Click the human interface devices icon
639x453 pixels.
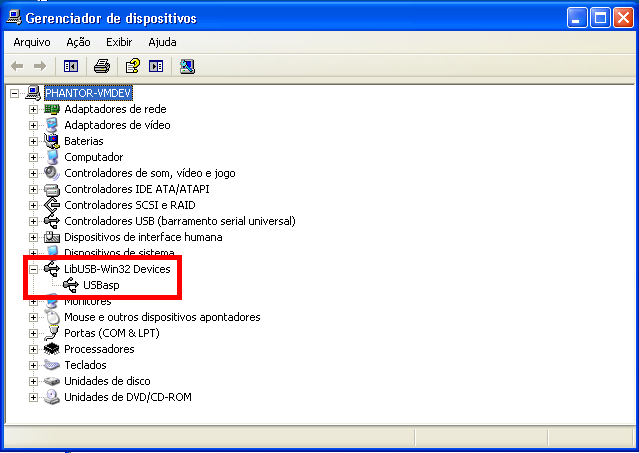coord(52,237)
